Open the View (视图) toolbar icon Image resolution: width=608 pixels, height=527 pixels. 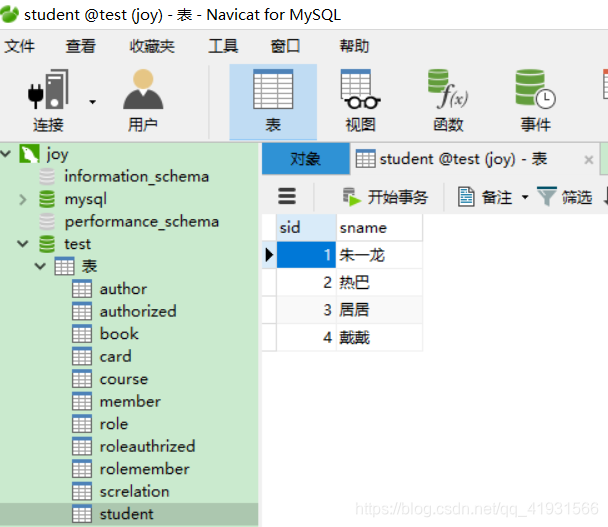point(361,101)
